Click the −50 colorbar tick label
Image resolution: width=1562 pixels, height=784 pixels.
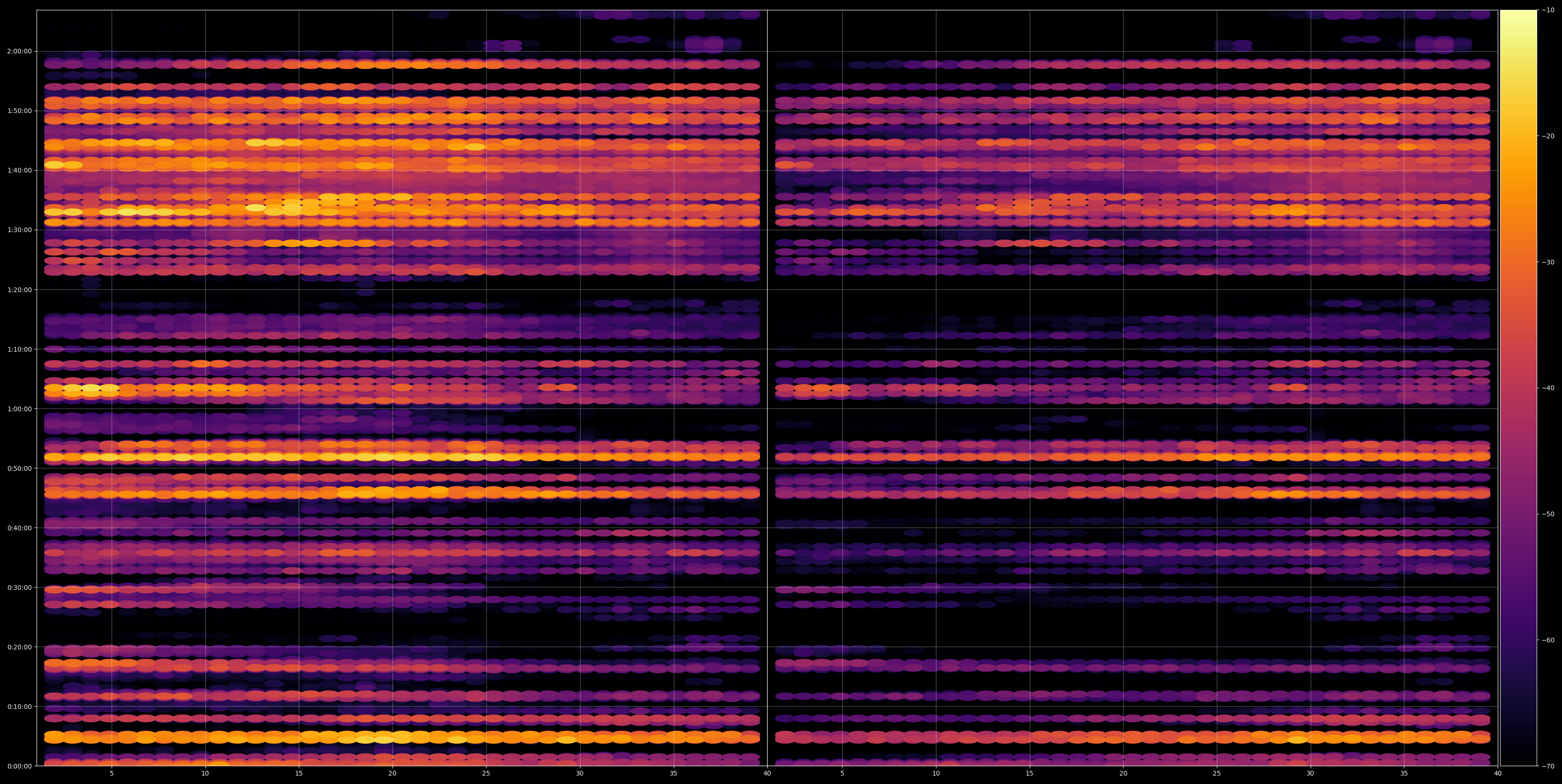1548,514
